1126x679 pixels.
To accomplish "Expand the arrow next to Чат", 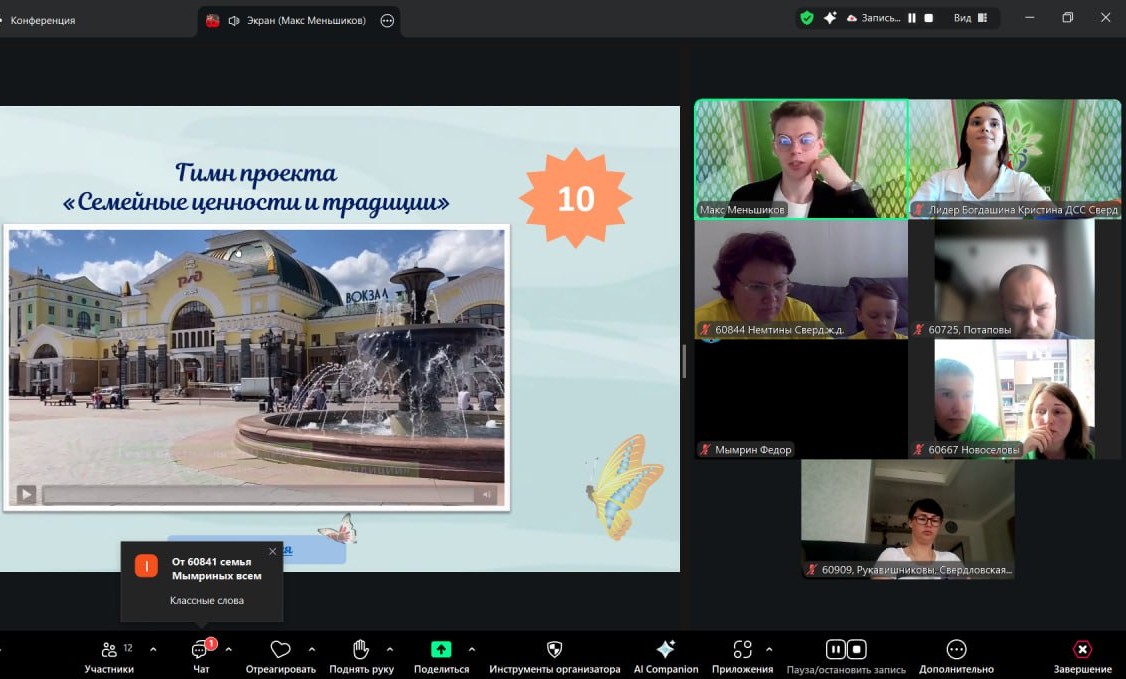I will pos(228,649).
